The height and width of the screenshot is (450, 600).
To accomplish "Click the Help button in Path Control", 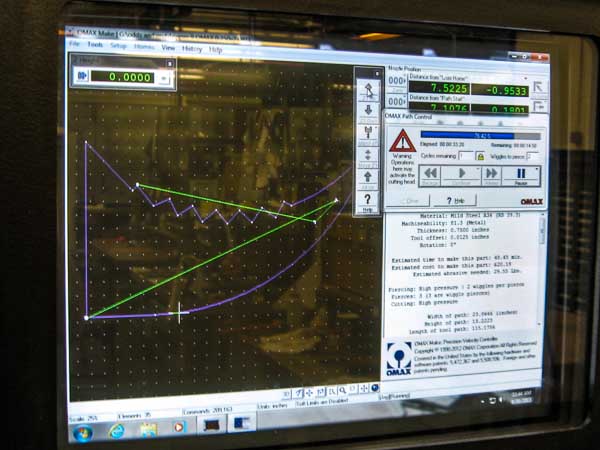I will 455,200.
